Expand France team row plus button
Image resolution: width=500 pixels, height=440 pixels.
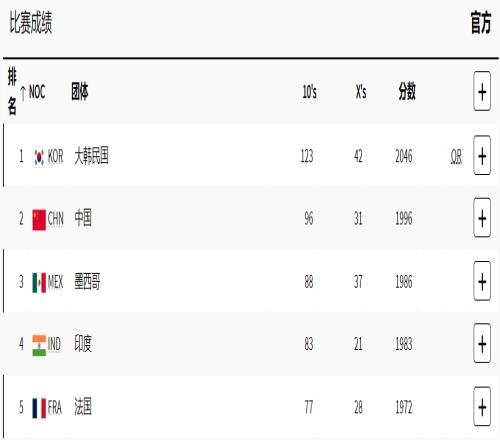coord(482,407)
